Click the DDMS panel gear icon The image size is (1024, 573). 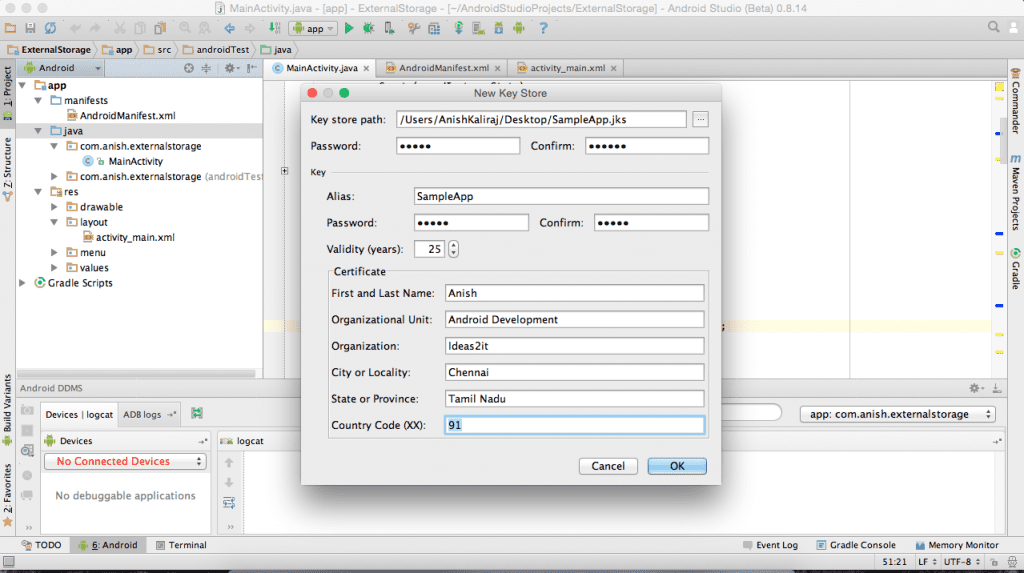pos(976,388)
